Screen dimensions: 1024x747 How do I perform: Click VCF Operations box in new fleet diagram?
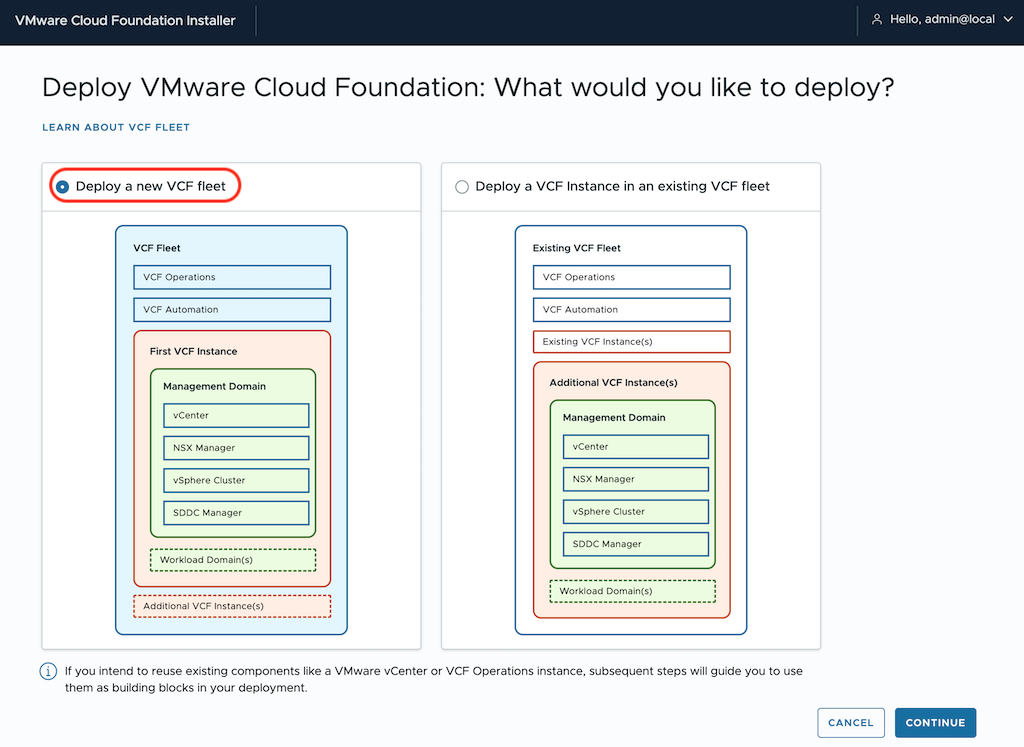coord(232,277)
